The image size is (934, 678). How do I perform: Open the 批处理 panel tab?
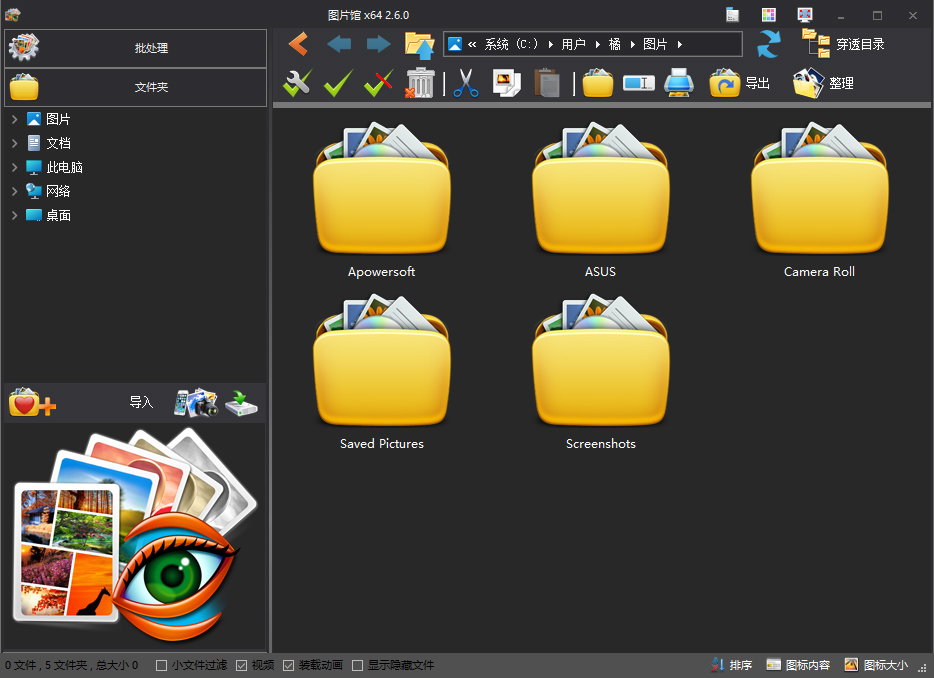[x=136, y=48]
